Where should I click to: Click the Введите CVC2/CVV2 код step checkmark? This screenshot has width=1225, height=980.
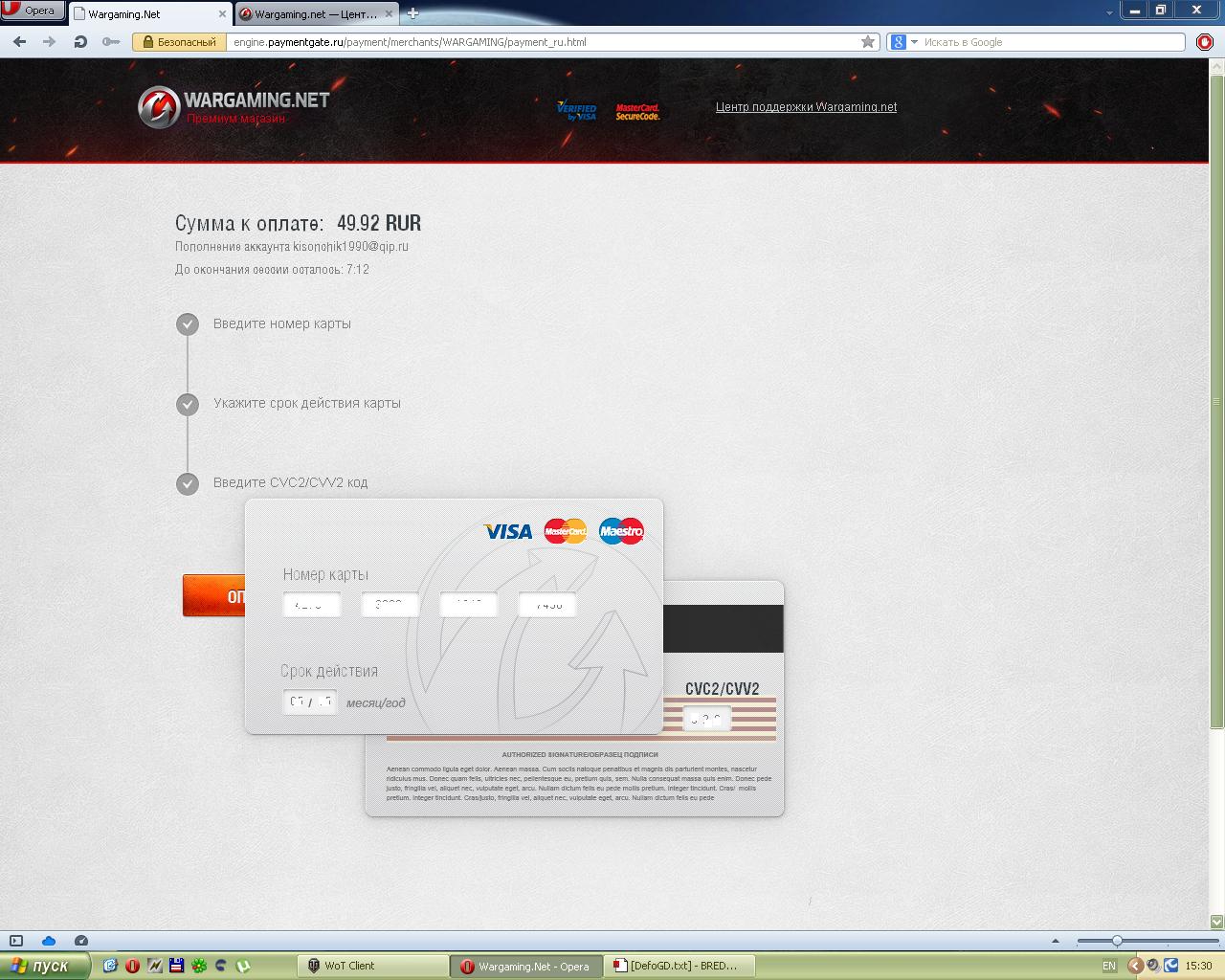click(x=188, y=483)
